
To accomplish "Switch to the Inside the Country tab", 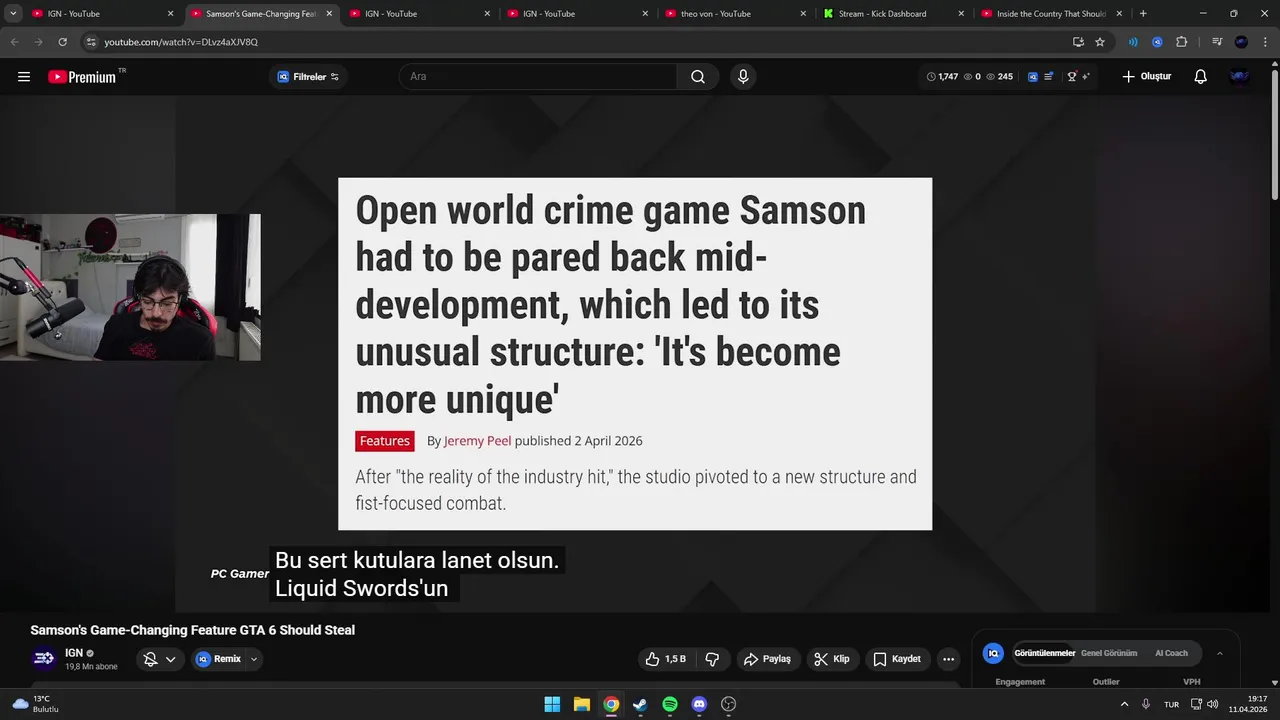I will coord(1052,14).
